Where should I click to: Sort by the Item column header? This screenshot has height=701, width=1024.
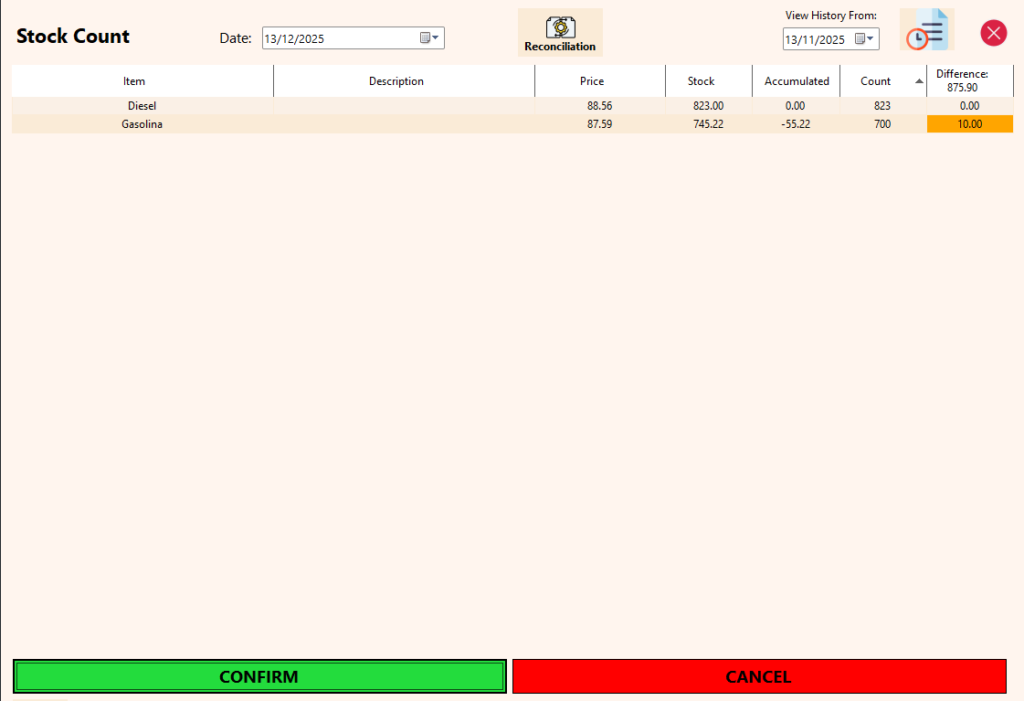[x=134, y=82]
